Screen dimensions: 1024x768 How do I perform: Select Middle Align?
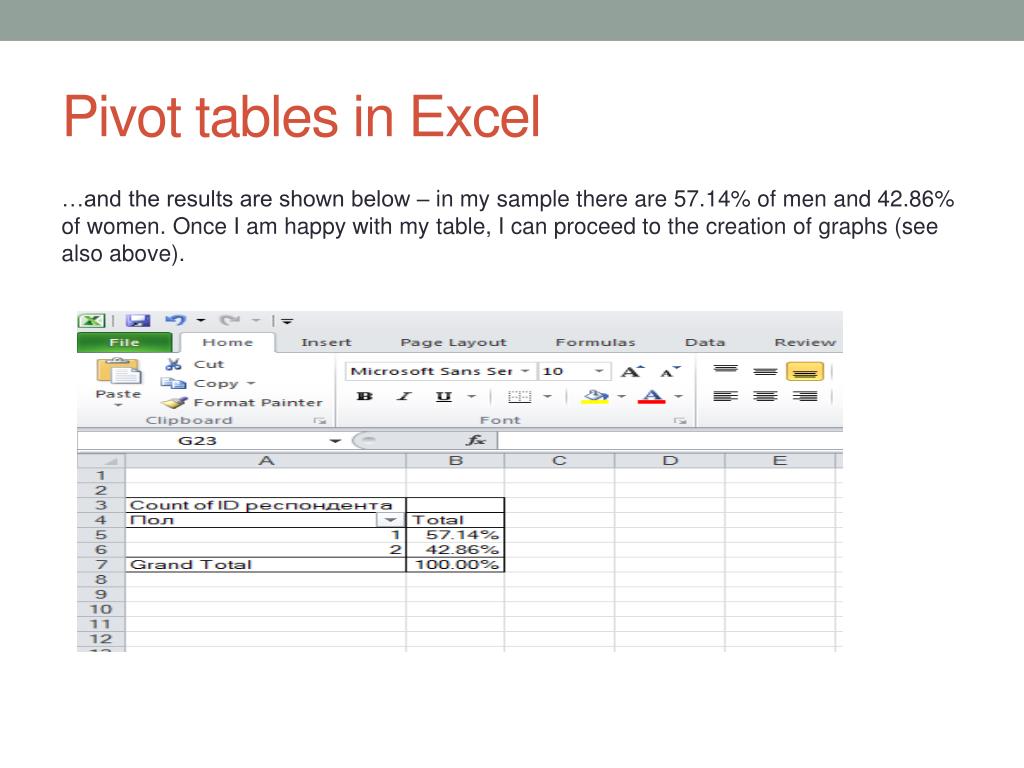pyautogui.click(x=765, y=372)
